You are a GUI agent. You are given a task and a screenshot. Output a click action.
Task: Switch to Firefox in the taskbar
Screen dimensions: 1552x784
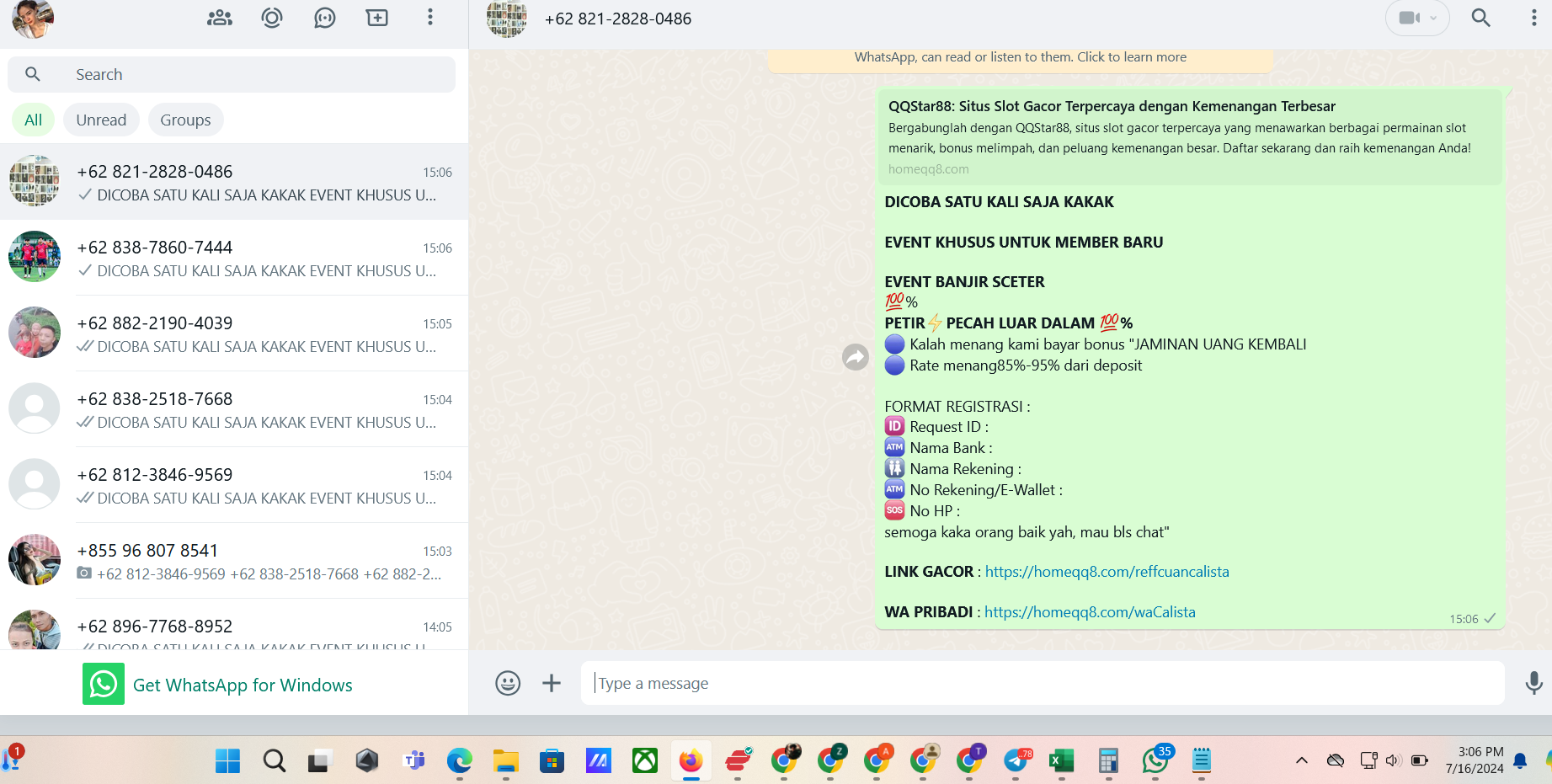click(x=691, y=761)
